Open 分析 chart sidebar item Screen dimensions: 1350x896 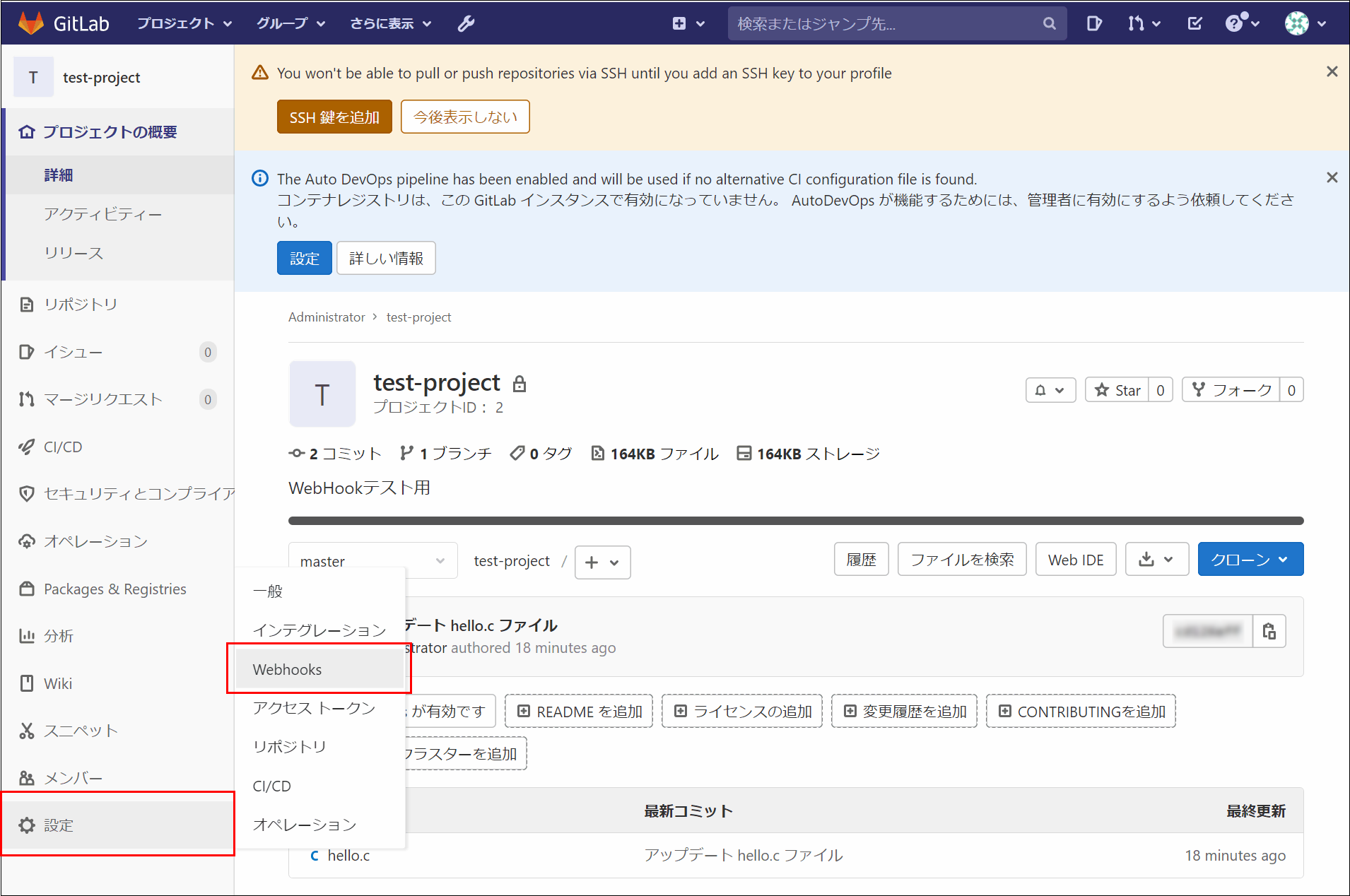pos(118,636)
